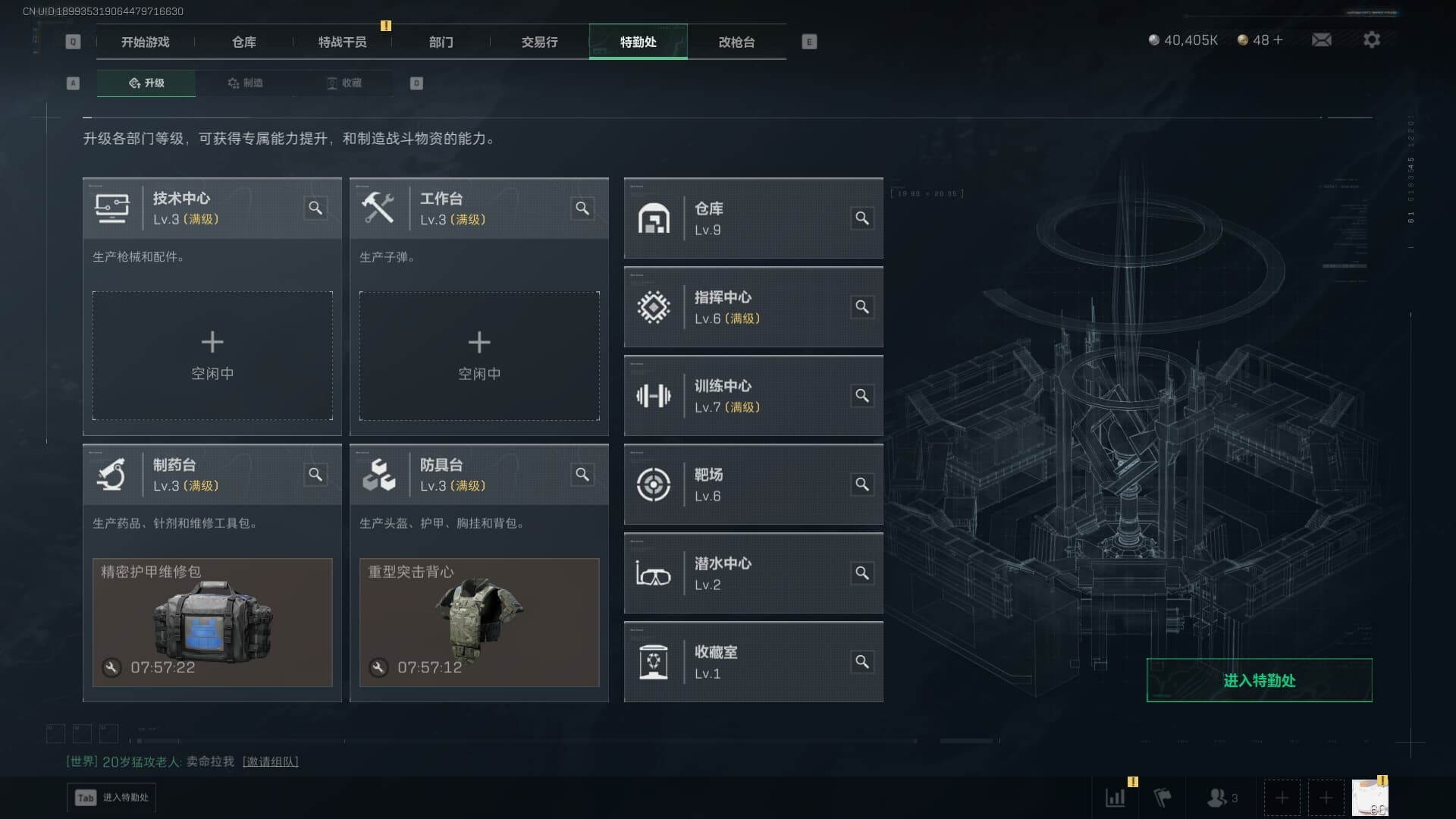Click the 进入特勤处 button

point(1259,680)
